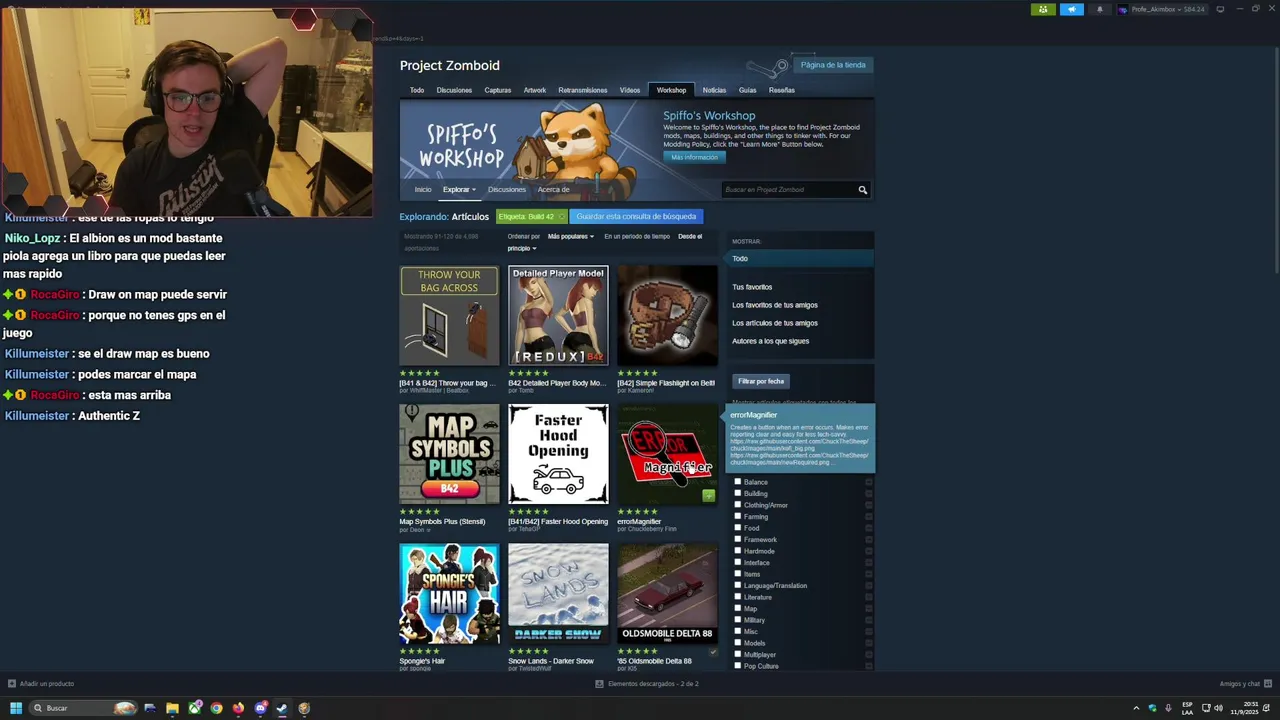
Task: Switch to the Reseñas tab
Action: [782, 90]
